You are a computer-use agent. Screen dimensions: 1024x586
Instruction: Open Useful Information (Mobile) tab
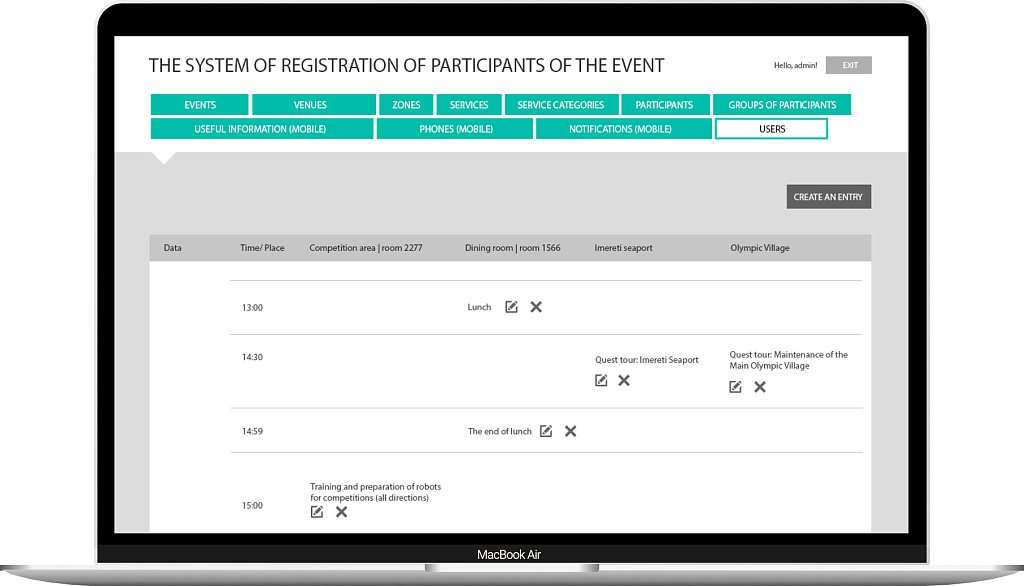pyautogui.click(x=262, y=129)
